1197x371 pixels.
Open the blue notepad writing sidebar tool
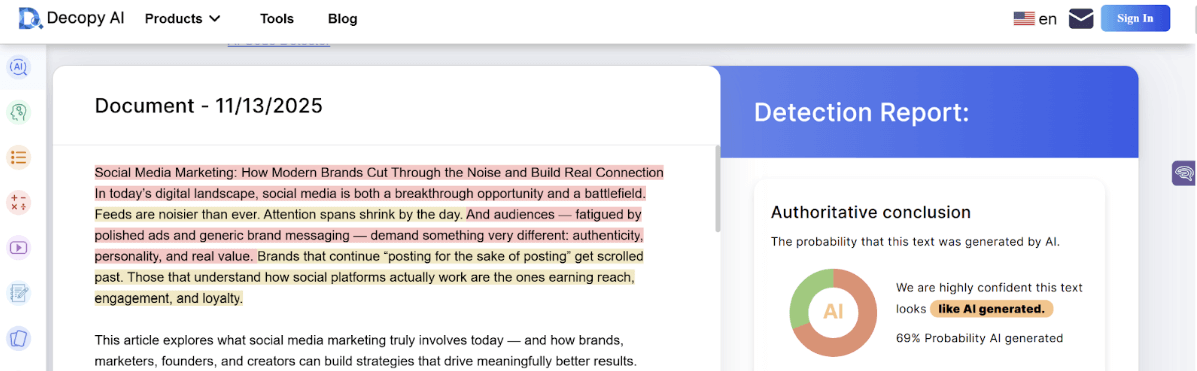[18, 292]
